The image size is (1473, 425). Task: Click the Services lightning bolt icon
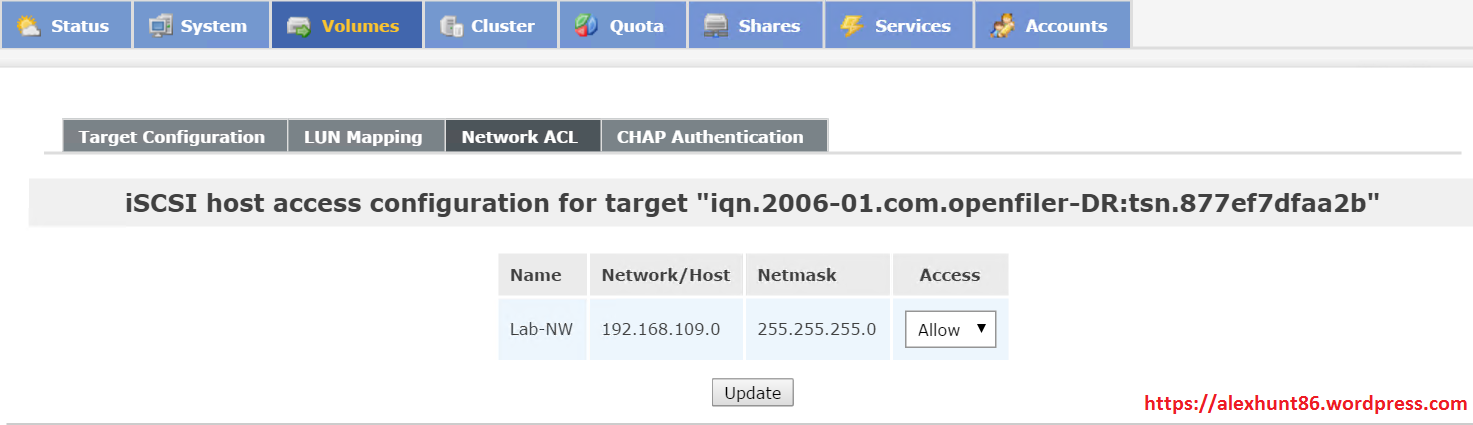852,26
